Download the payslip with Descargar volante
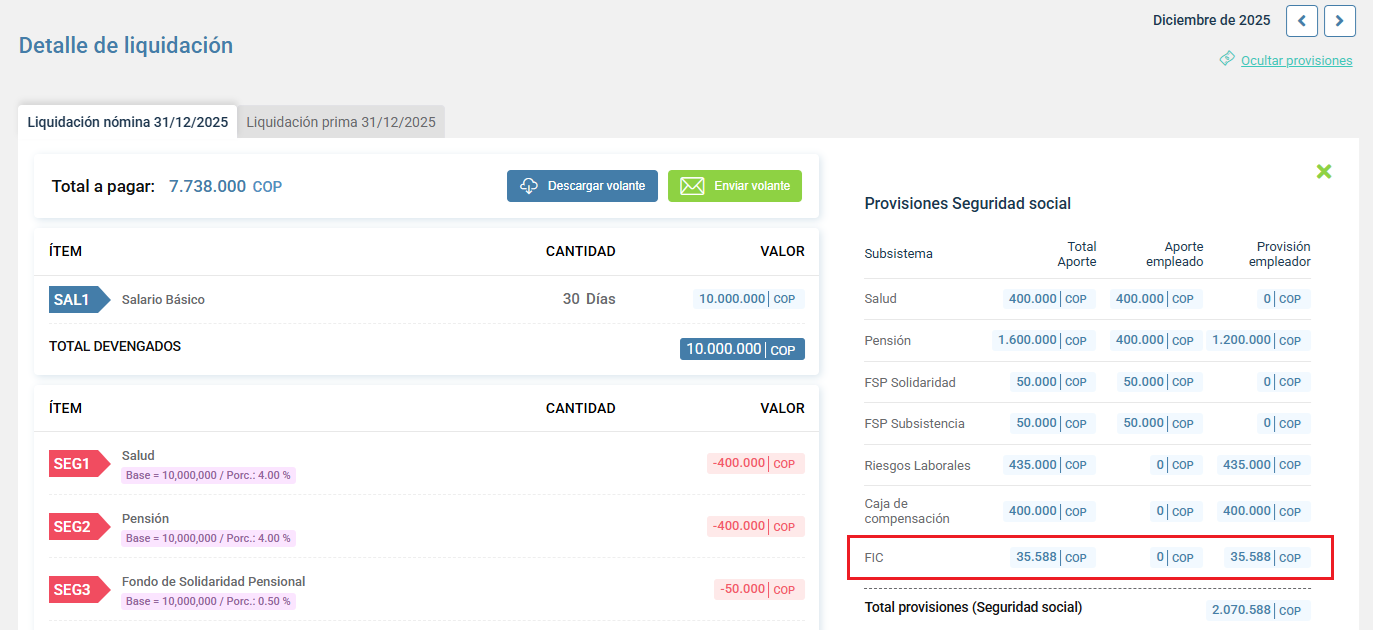 [582, 186]
